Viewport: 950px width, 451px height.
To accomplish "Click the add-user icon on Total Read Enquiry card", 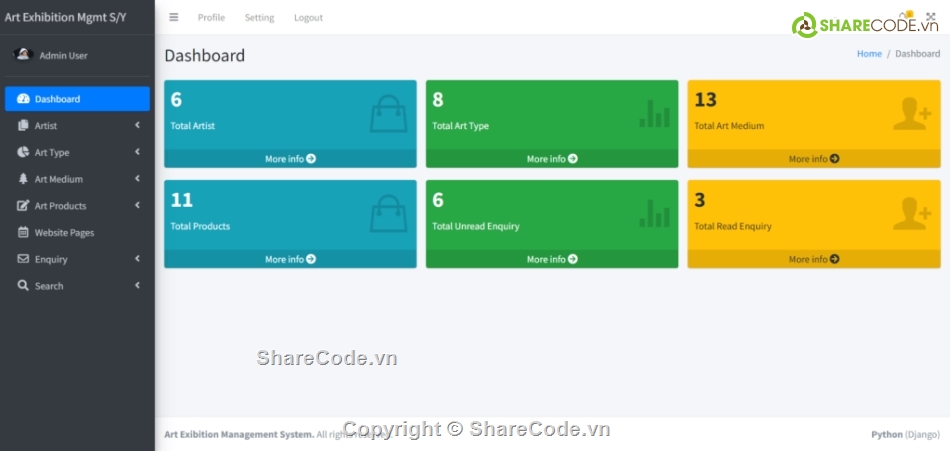I will coord(912,214).
